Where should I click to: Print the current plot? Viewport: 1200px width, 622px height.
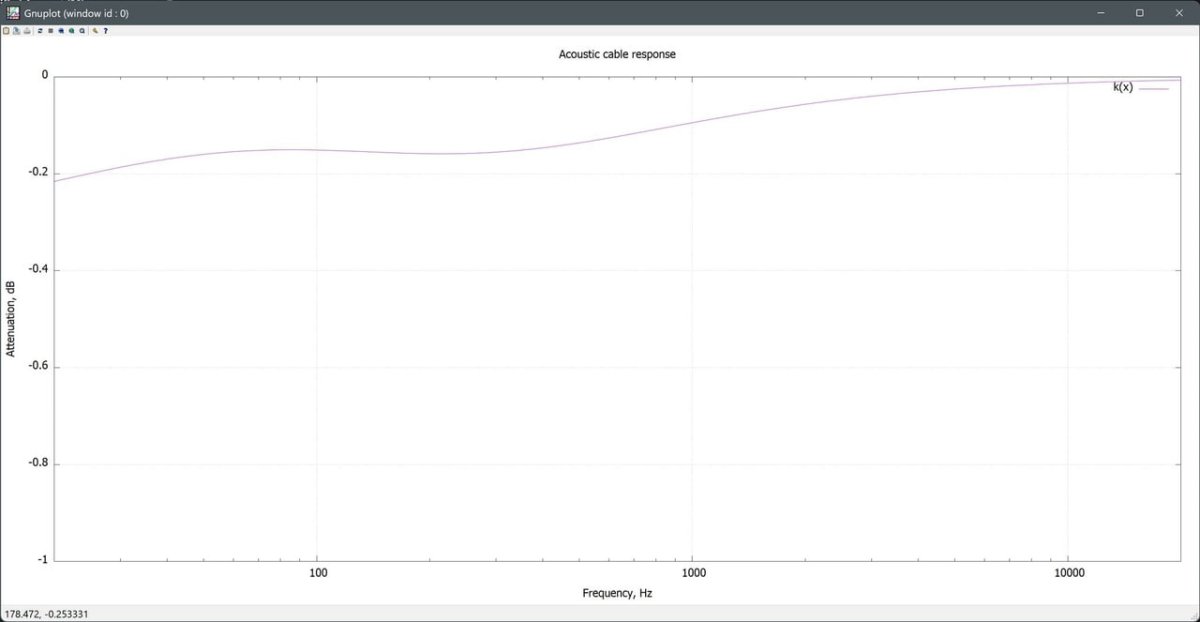16,31
